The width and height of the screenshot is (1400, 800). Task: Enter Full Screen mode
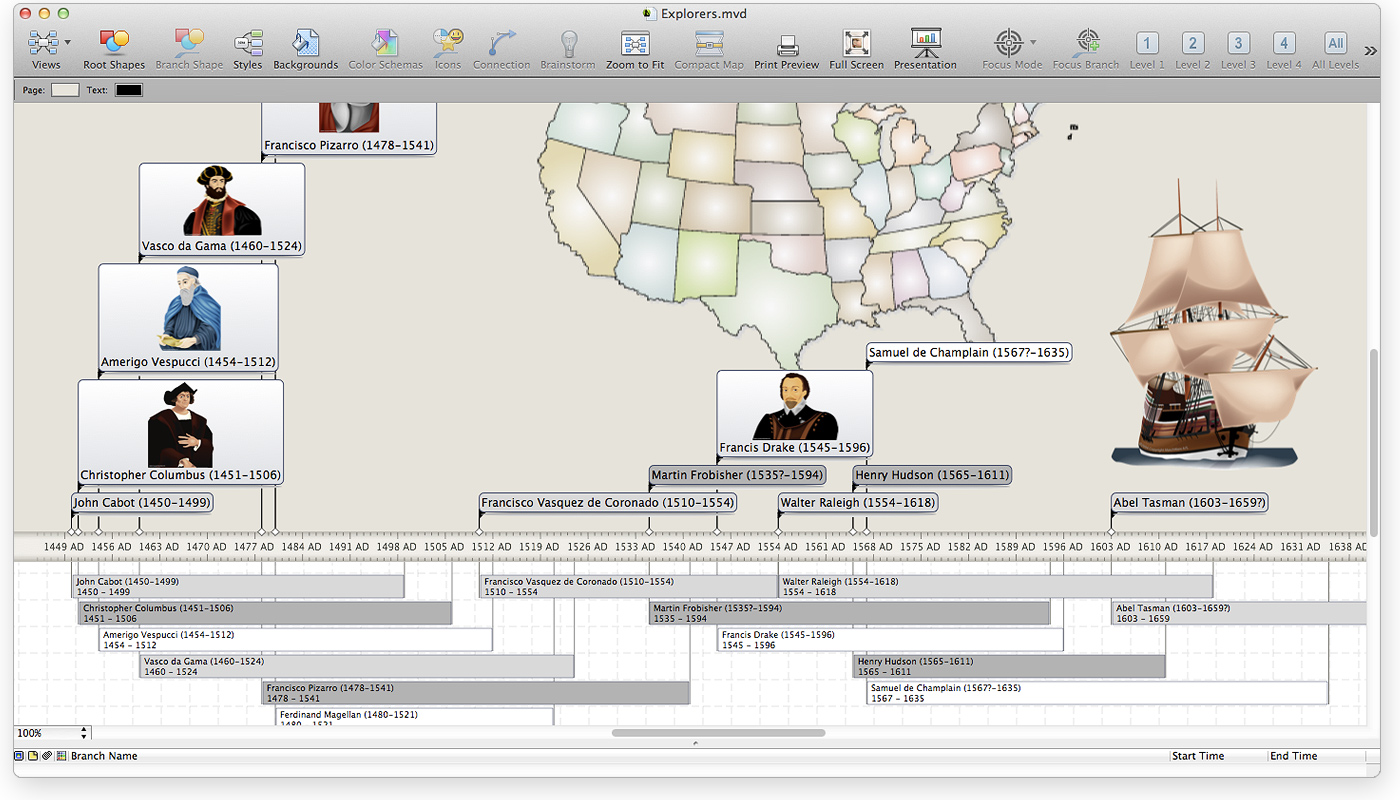(856, 47)
